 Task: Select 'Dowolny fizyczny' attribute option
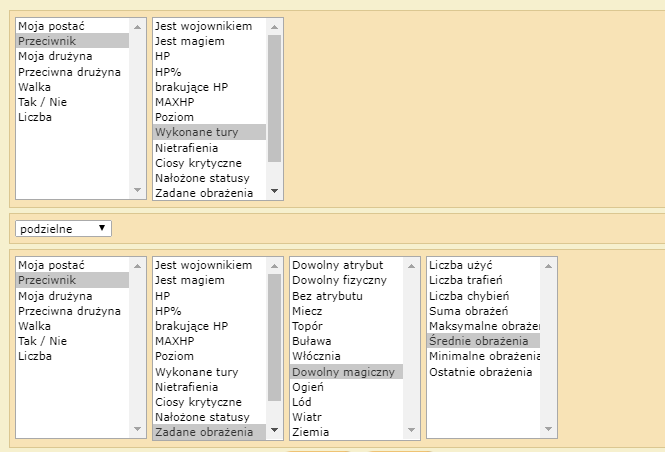(x=346, y=280)
